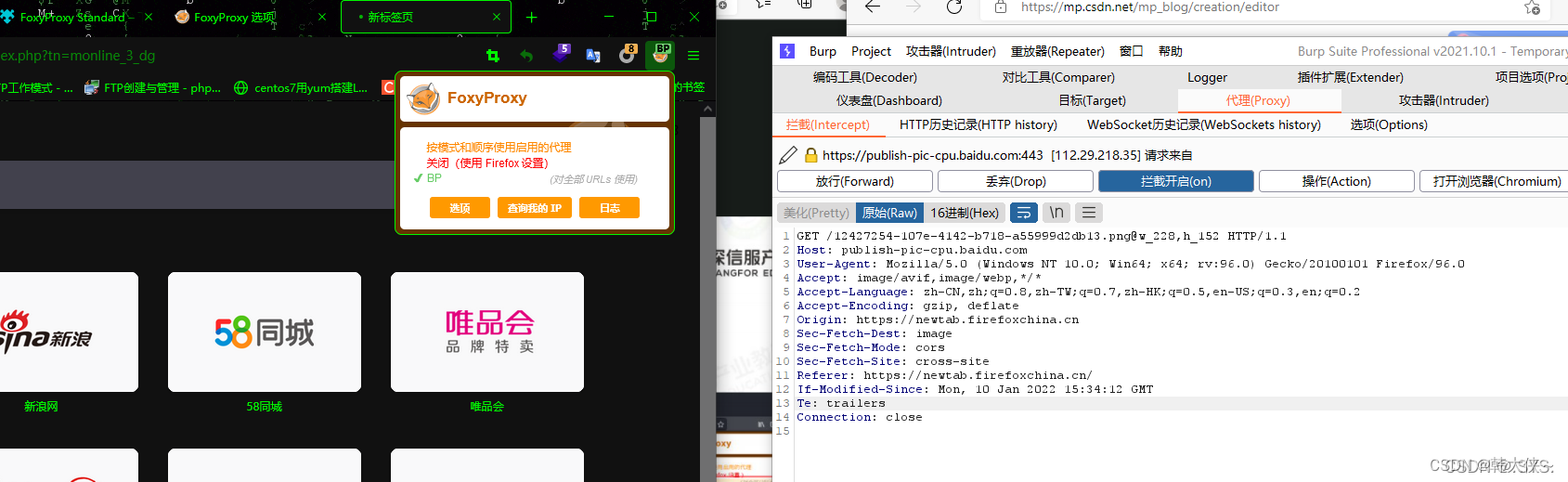The width and height of the screenshot is (1568, 482).
Task: Open the 58同城 site tile
Action: 265,332
